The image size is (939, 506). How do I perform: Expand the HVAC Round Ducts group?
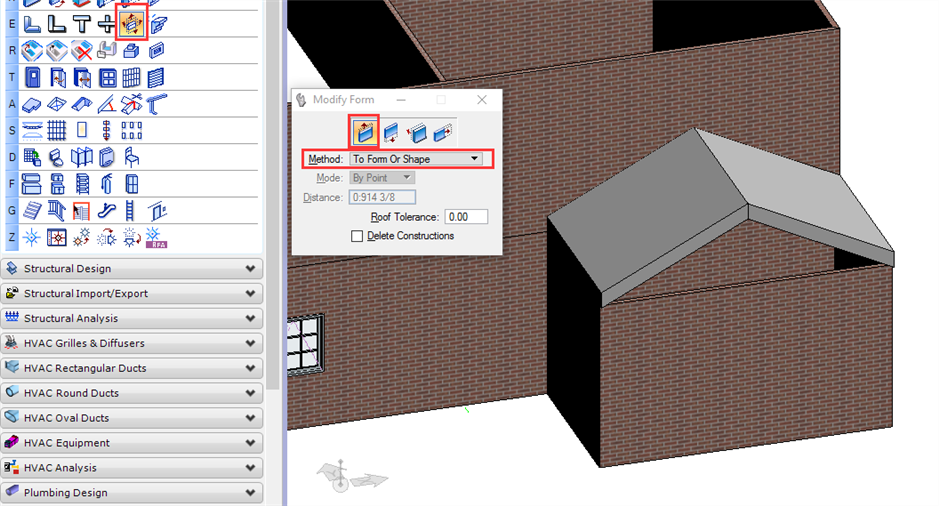(132, 393)
